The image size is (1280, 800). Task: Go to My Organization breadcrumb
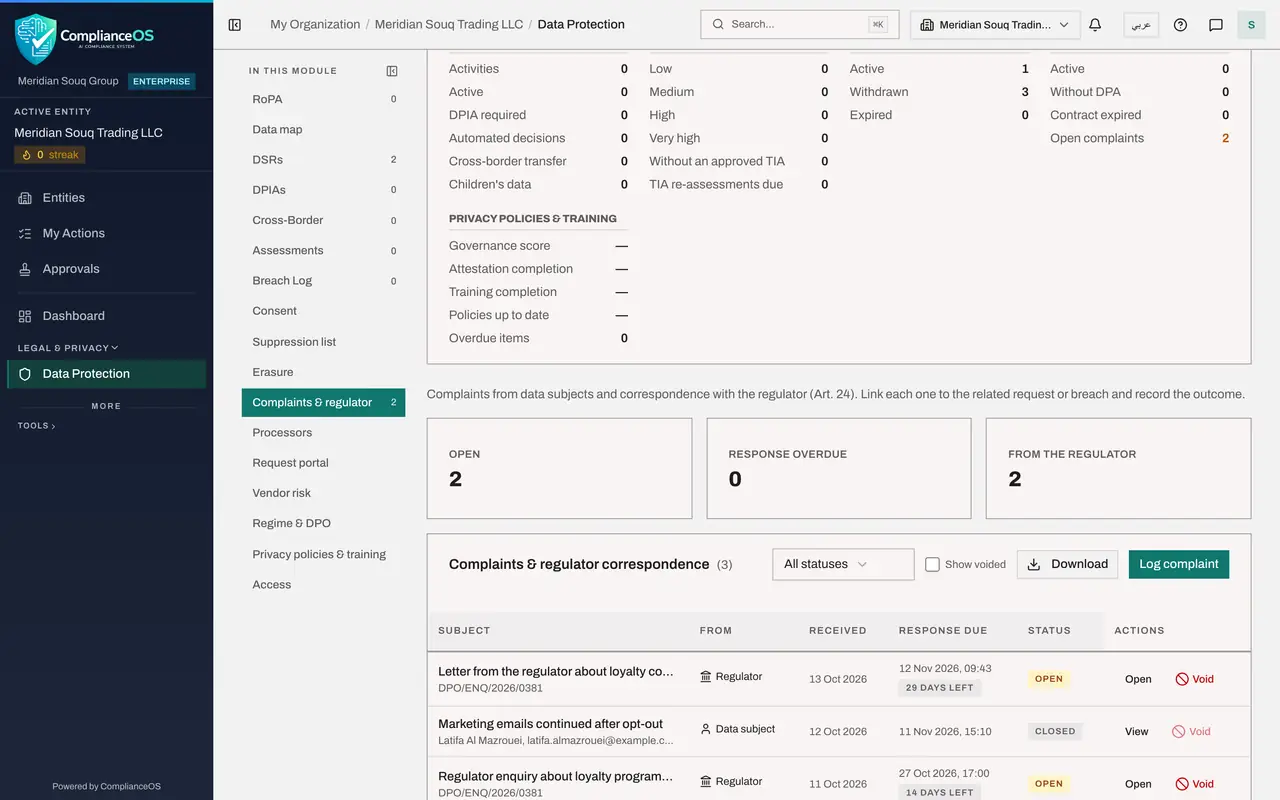315,25
